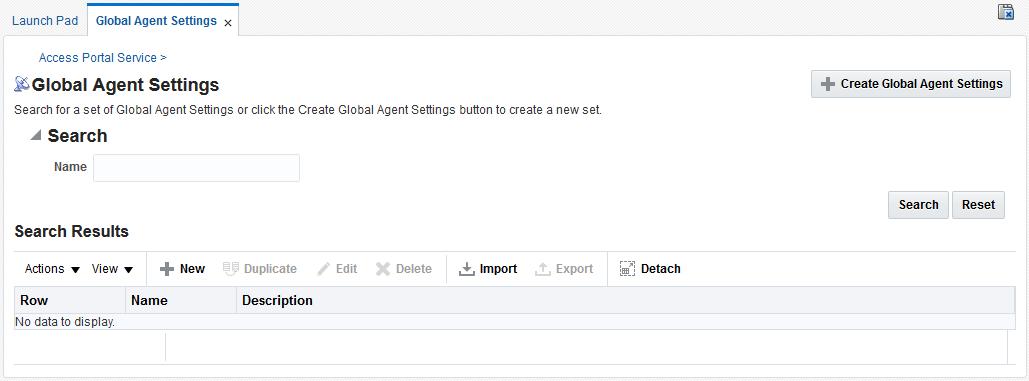Click the Import toolbar button
Screen dimensions: 1029x381
click(488, 269)
